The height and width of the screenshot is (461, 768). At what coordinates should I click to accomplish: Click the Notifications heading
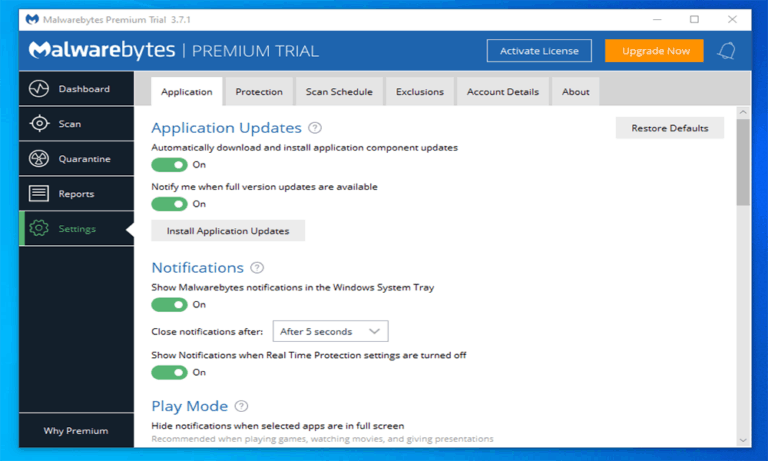coord(197,267)
